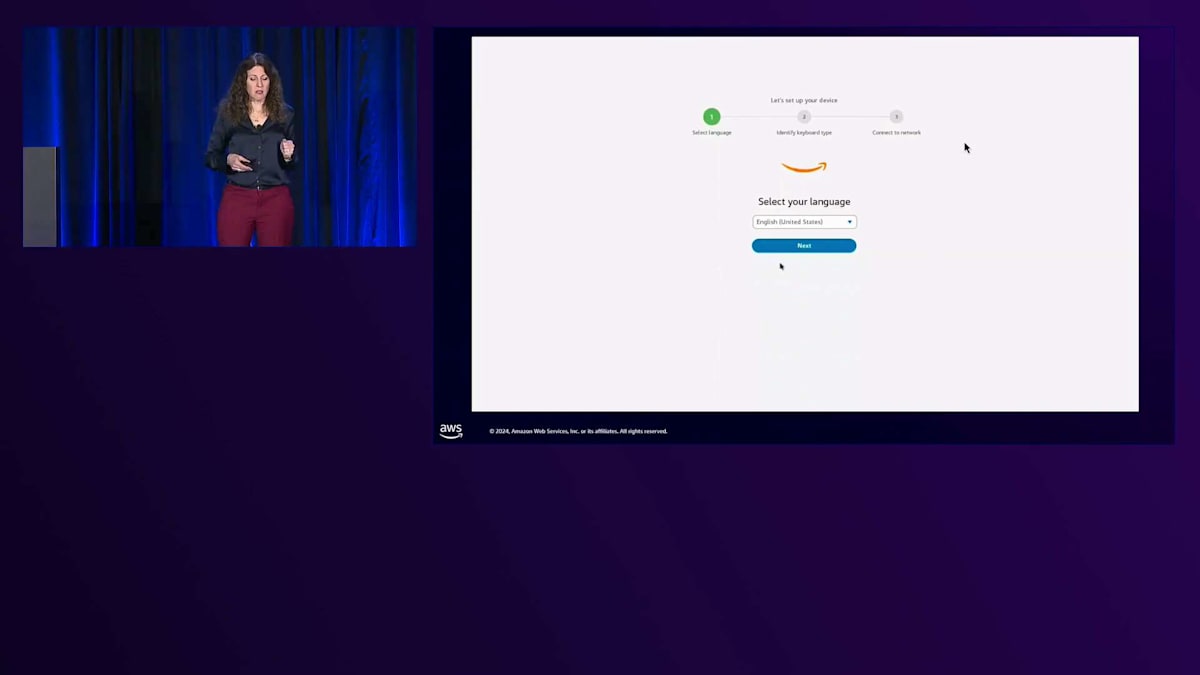Viewport: 1200px width, 675px height.
Task: Select step 3 Connect to network circle
Action: [x=896, y=117]
